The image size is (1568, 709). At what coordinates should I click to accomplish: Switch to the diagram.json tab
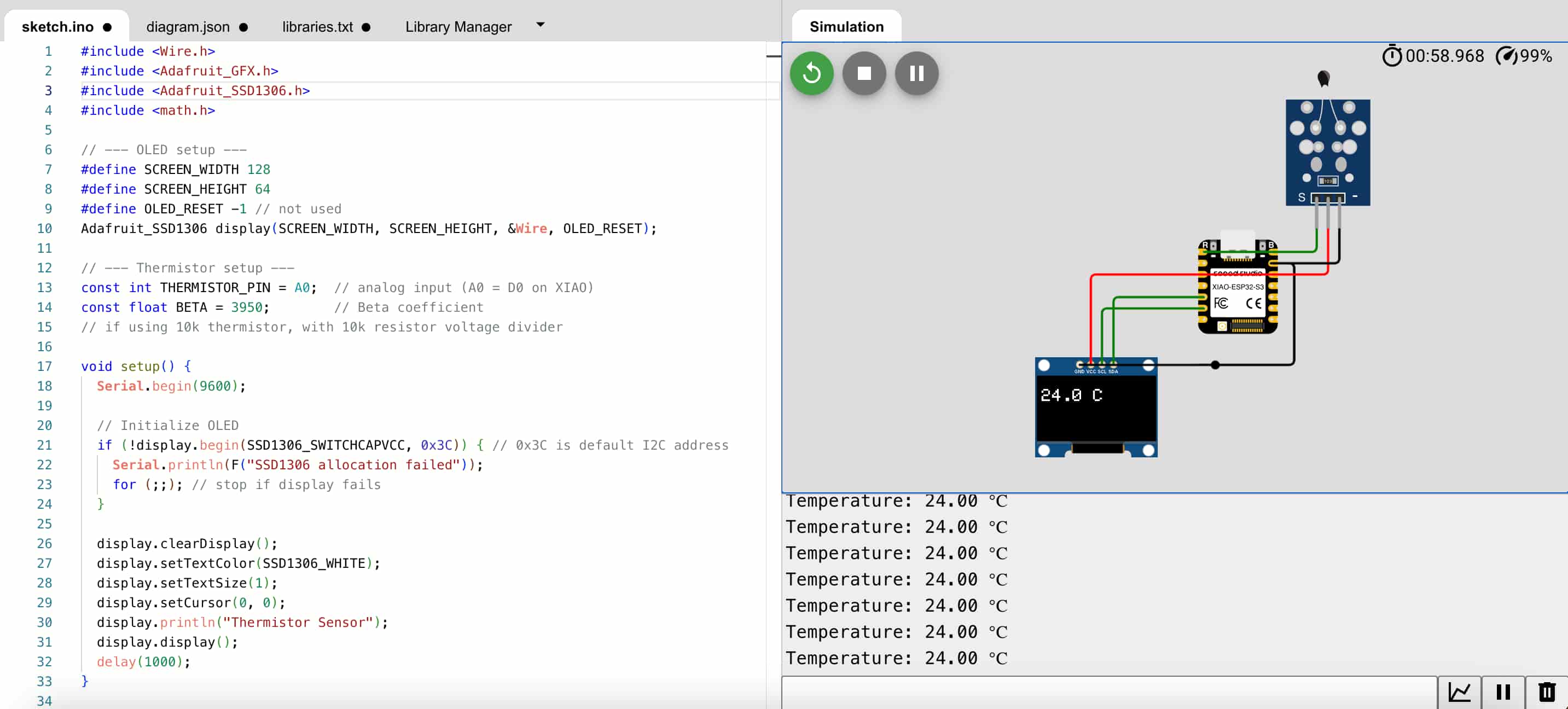[188, 27]
